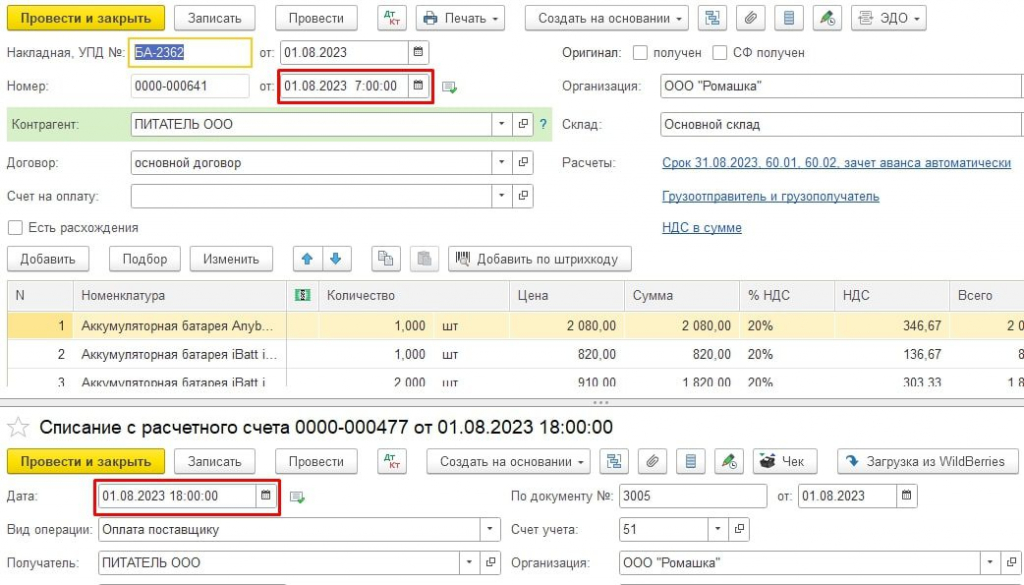The height and width of the screenshot is (585, 1024).
Task: Click the copy rows icon above the table
Action: 386,259
